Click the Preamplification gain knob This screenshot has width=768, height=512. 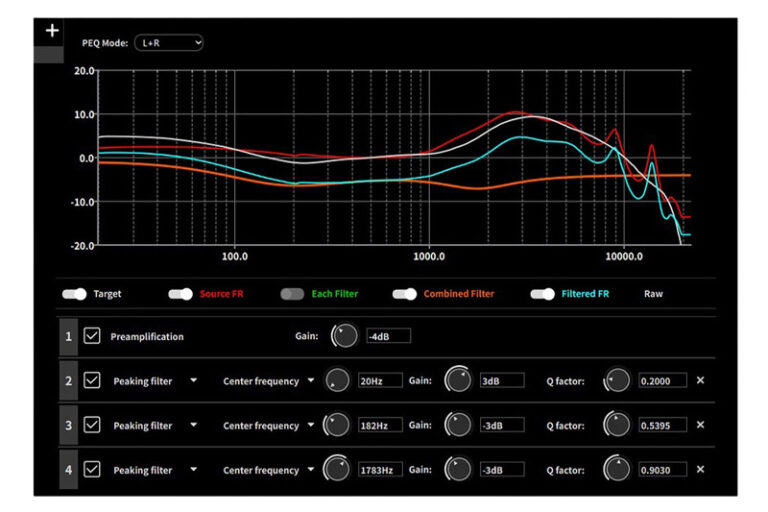pyautogui.click(x=345, y=336)
